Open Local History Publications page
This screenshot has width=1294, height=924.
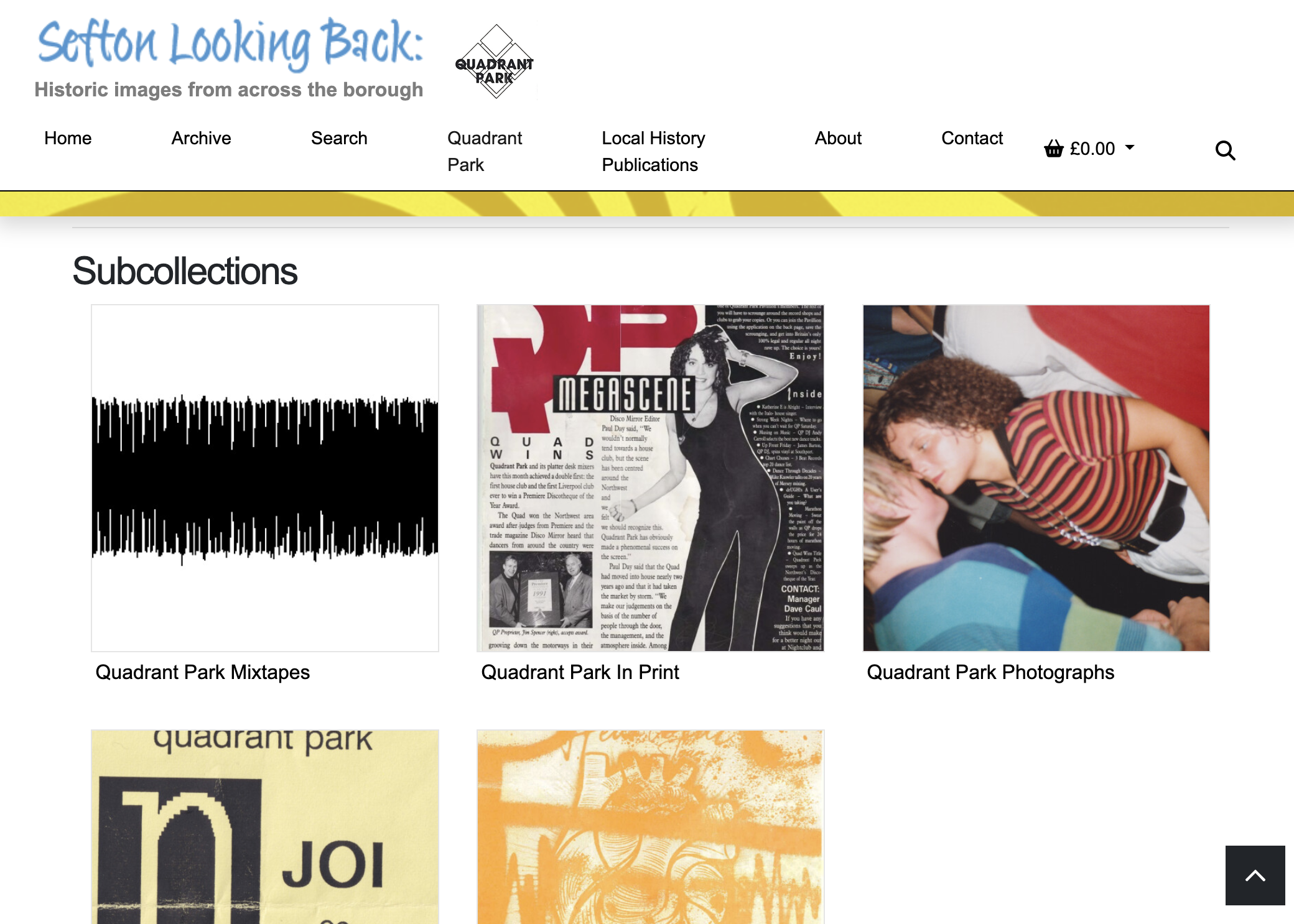[653, 151]
